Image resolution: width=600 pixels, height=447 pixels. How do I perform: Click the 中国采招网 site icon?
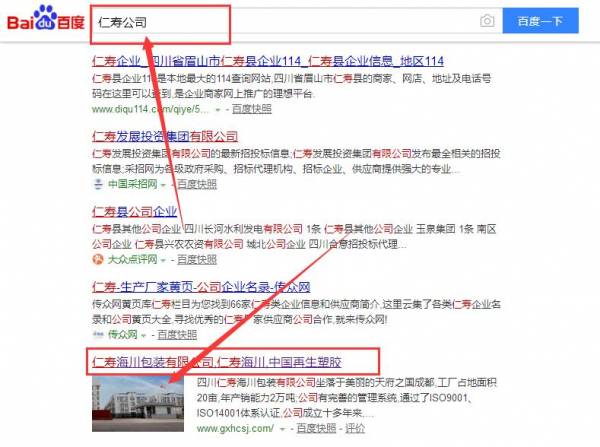point(98,184)
